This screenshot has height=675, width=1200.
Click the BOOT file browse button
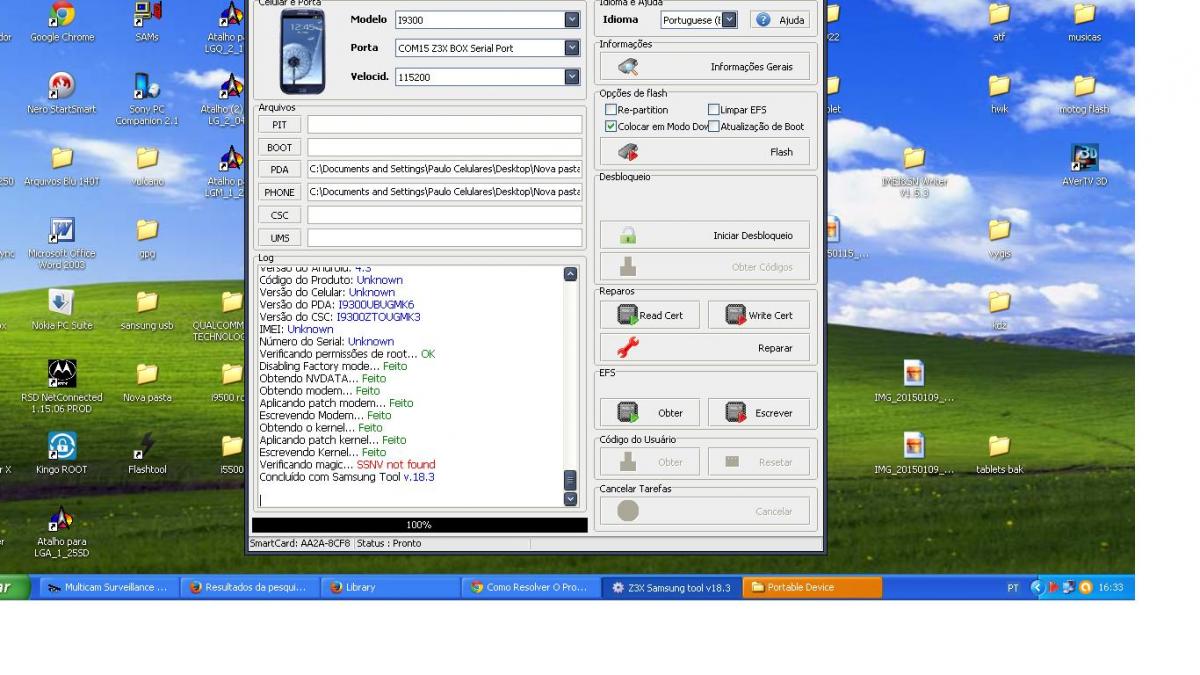(x=279, y=148)
